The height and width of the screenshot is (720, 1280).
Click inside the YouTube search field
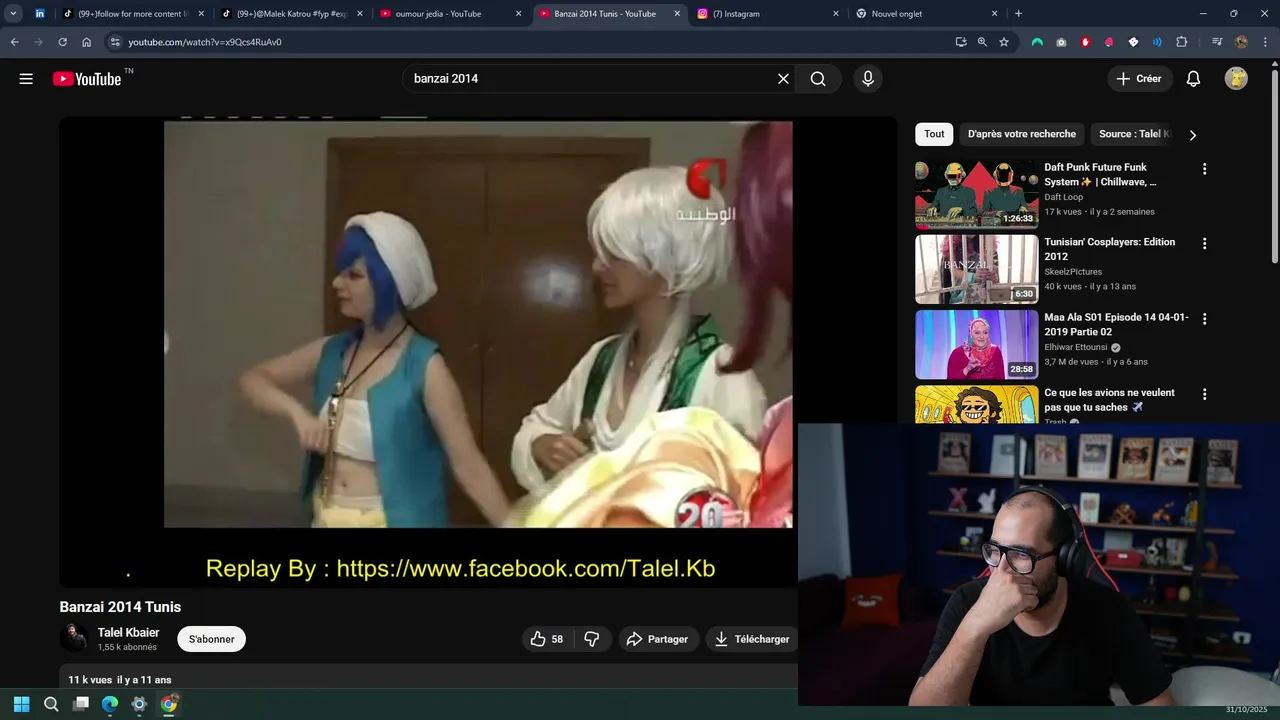click(x=590, y=79)
